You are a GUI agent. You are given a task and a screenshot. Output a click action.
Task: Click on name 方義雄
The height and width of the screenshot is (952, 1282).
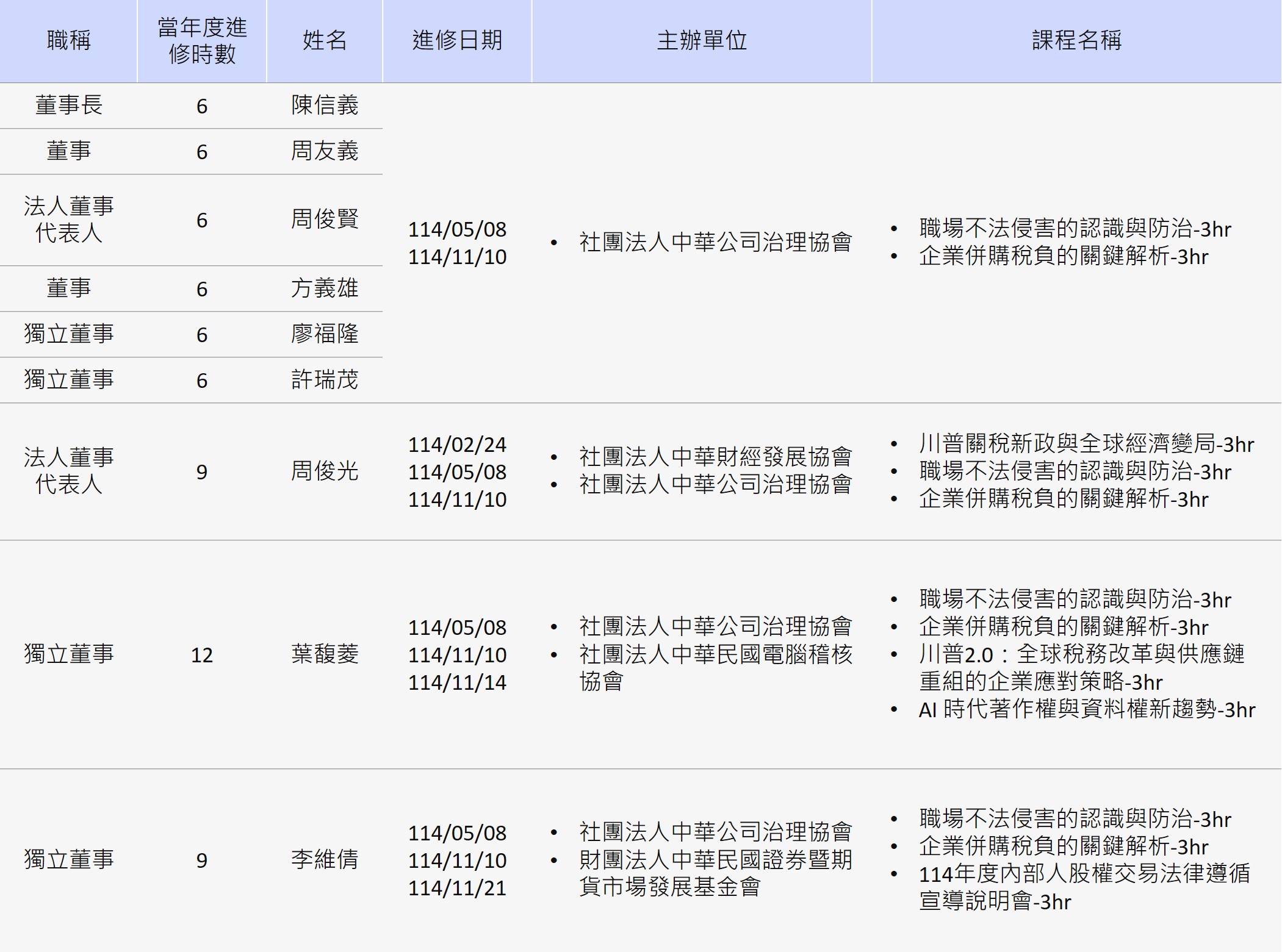[325, 288]
